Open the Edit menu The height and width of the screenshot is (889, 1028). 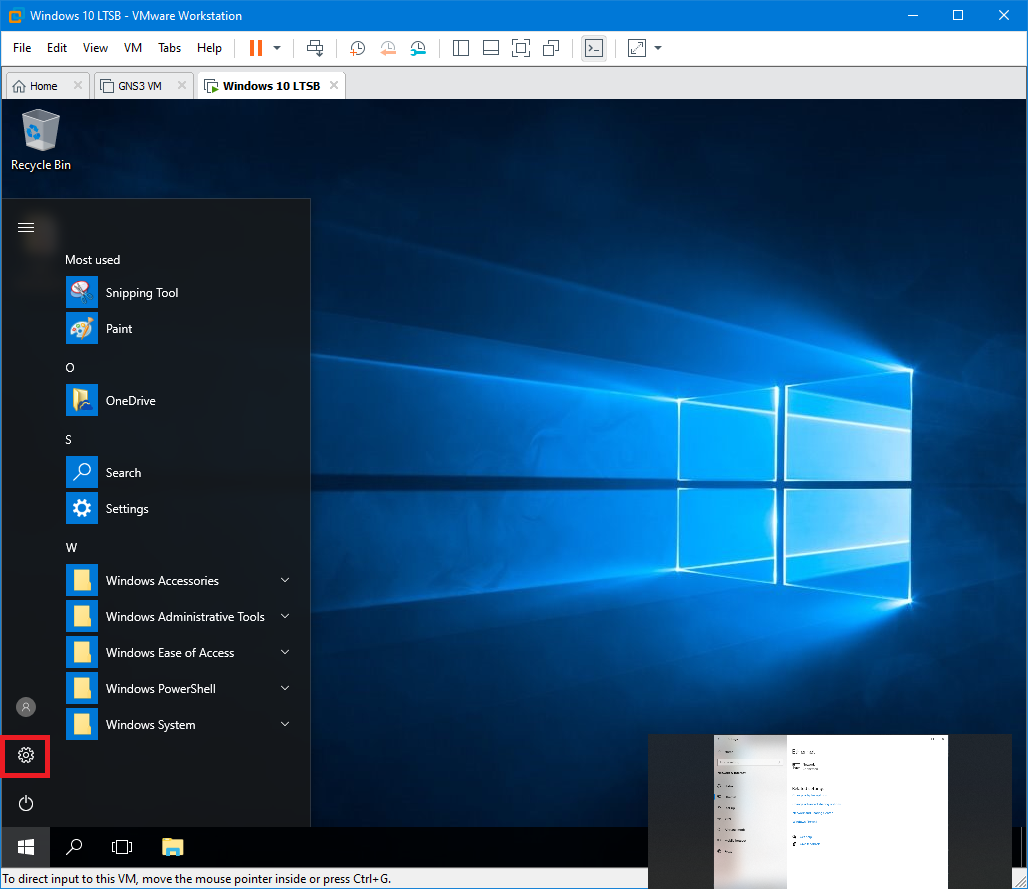tap(57, 48)
